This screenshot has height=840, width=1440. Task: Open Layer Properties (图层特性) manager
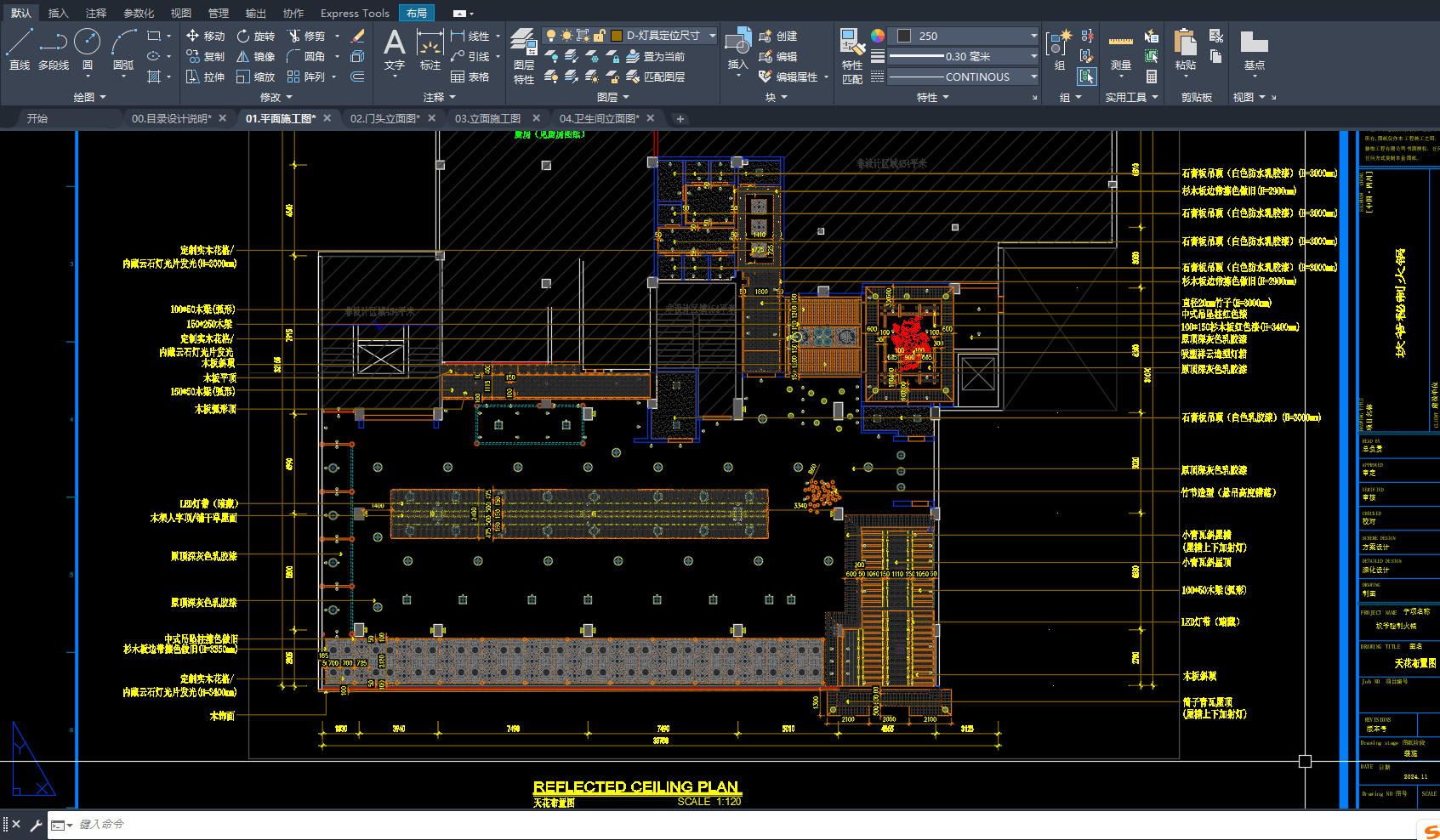pyautogui.click(x=523, y=56)
